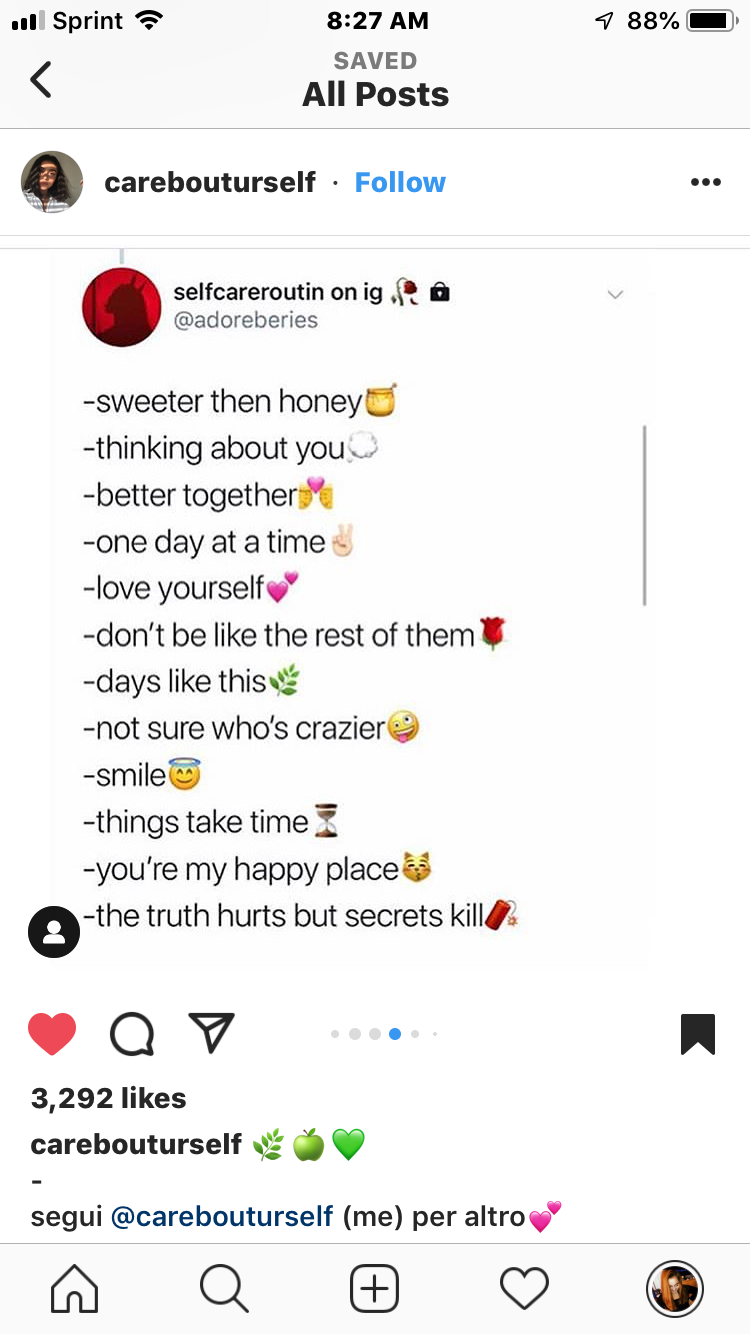Go back using the top-left arrow
The height and width of the screenshot is (1334, 750).
41,79
